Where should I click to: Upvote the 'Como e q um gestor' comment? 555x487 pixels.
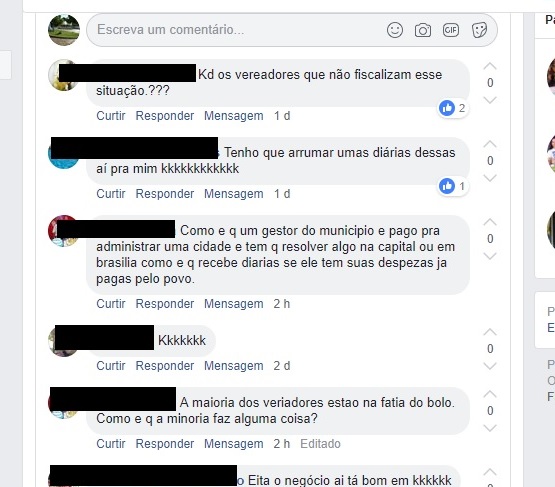pyautogui.click(x=490, y=222)
